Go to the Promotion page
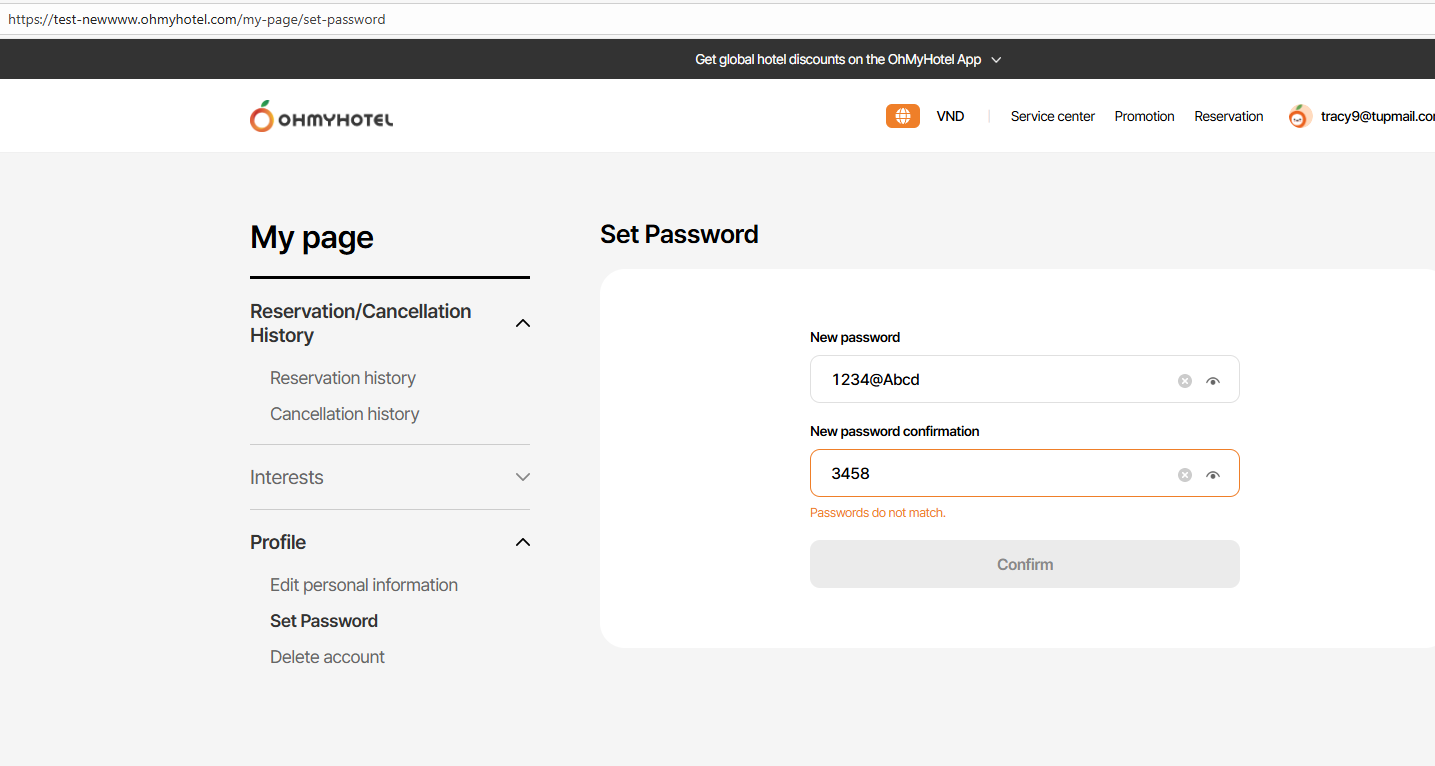The width and height of the screenshot is (1435, 766). click(1144, 116)
